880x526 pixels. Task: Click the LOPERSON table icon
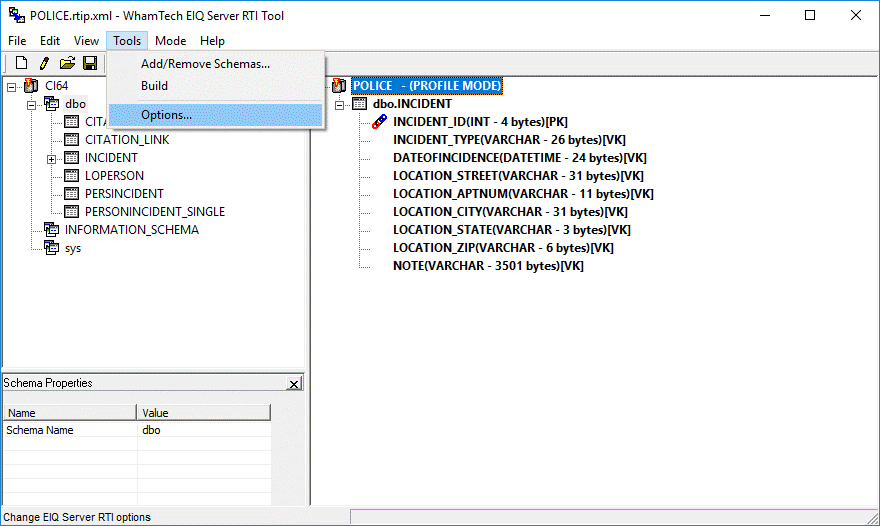[x=71, y=176]
